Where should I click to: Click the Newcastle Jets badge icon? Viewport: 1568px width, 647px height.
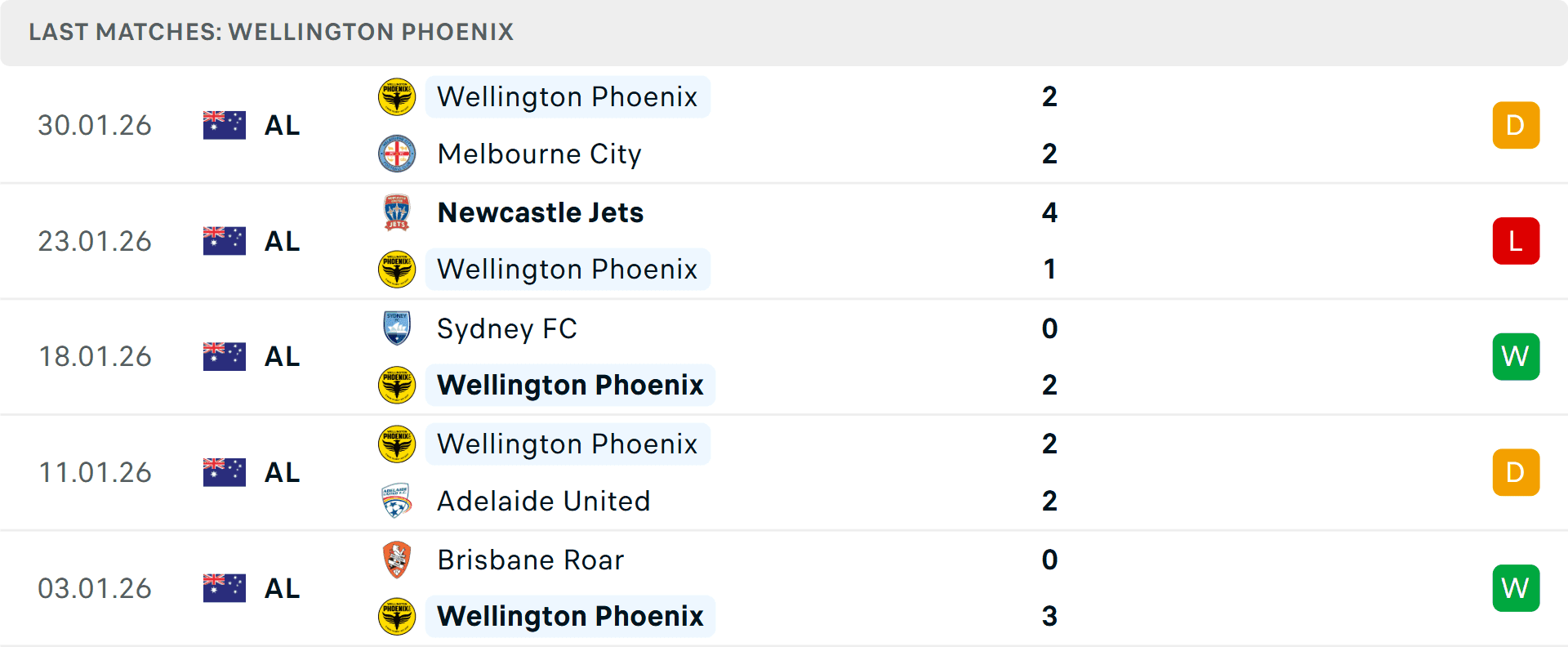point(397,212)
